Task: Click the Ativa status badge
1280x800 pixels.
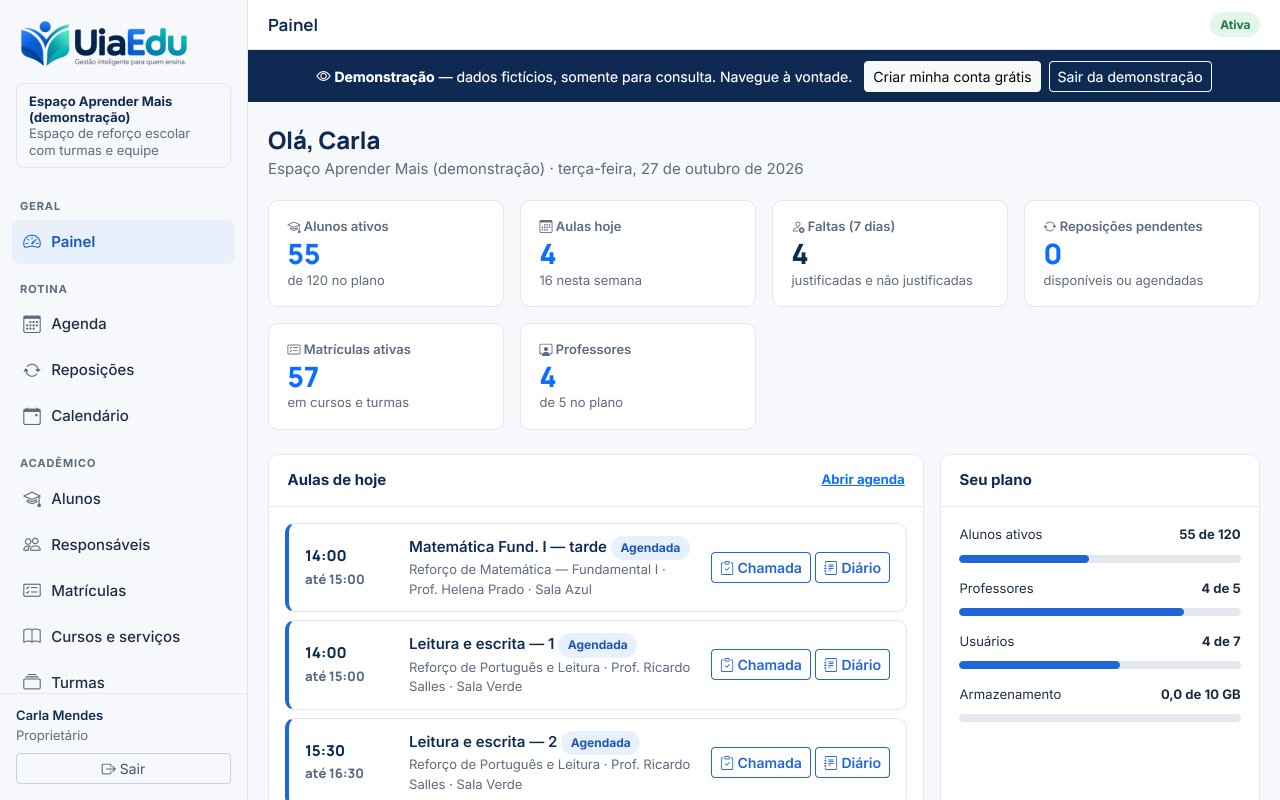Action: coord(1235,25)
